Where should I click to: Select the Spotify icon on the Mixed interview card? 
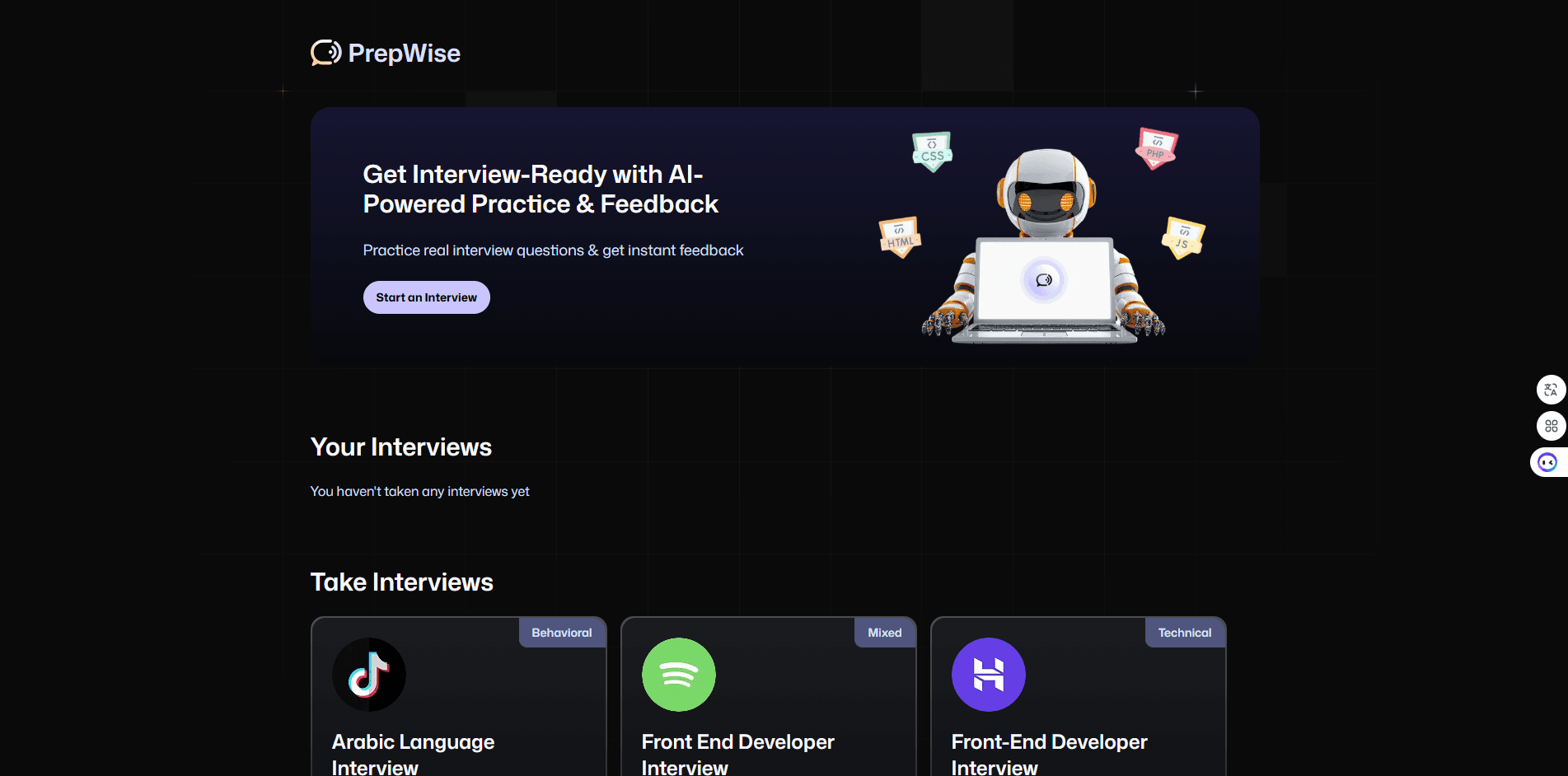click(678, 674)
